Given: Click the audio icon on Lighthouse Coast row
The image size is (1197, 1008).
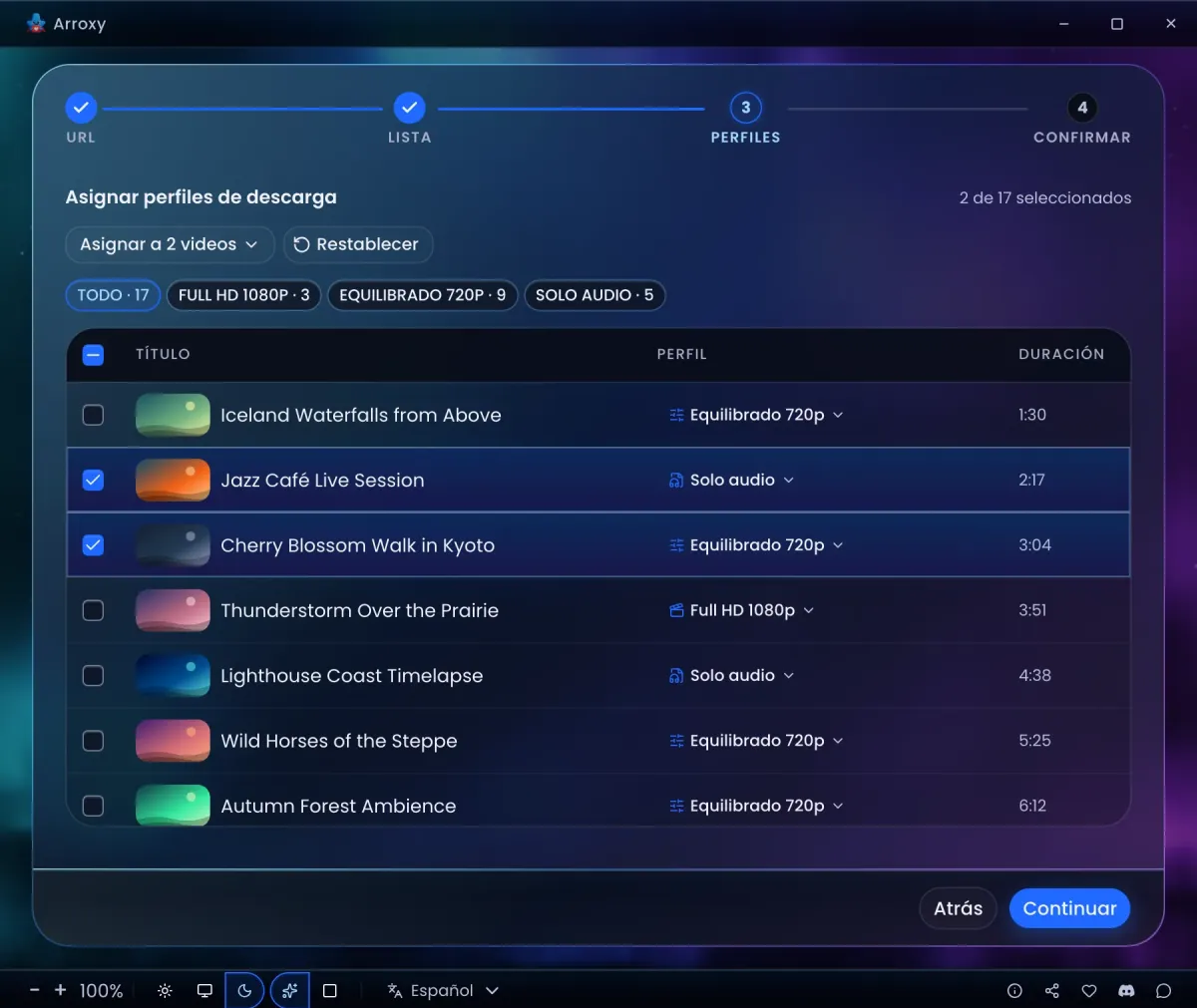Looking at the screenshot, I should [676, 675].
